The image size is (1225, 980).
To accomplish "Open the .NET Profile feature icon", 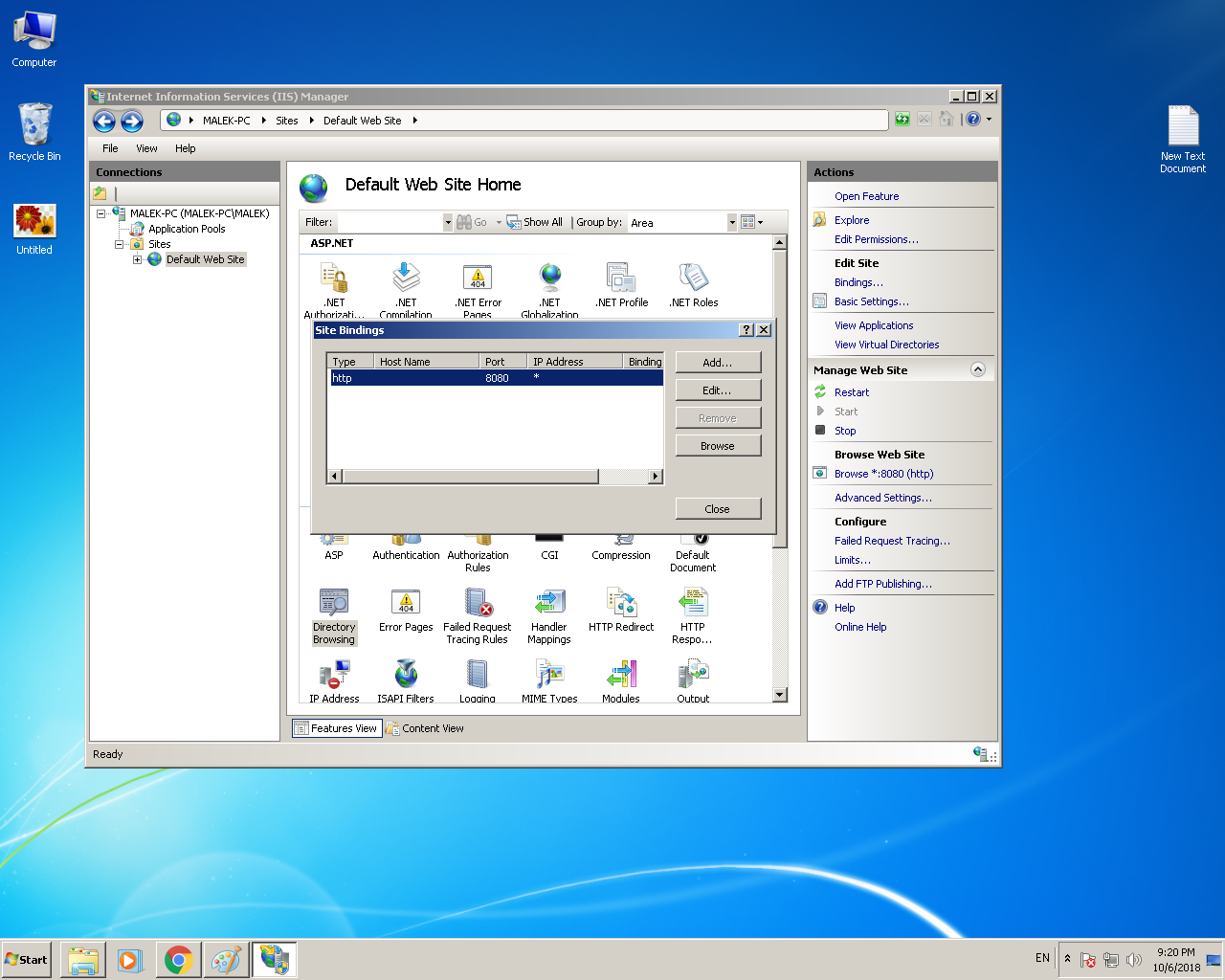I will (621, 284).
